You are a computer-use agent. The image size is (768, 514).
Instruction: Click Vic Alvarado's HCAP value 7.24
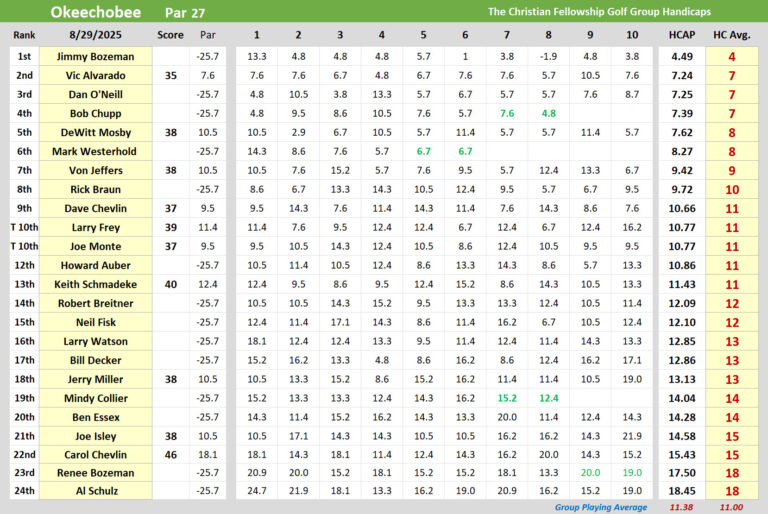682,75
